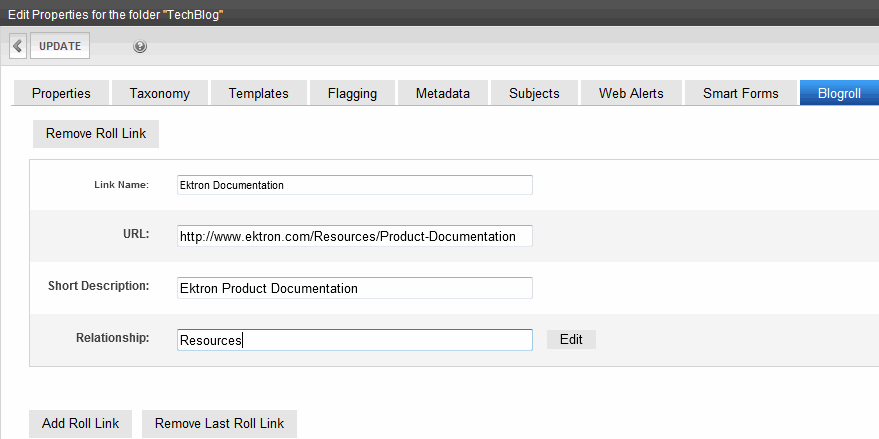The height and width of the screenshot is (439, 879).
Task: Click Edit next to Relationship
Action: point(571,339)
